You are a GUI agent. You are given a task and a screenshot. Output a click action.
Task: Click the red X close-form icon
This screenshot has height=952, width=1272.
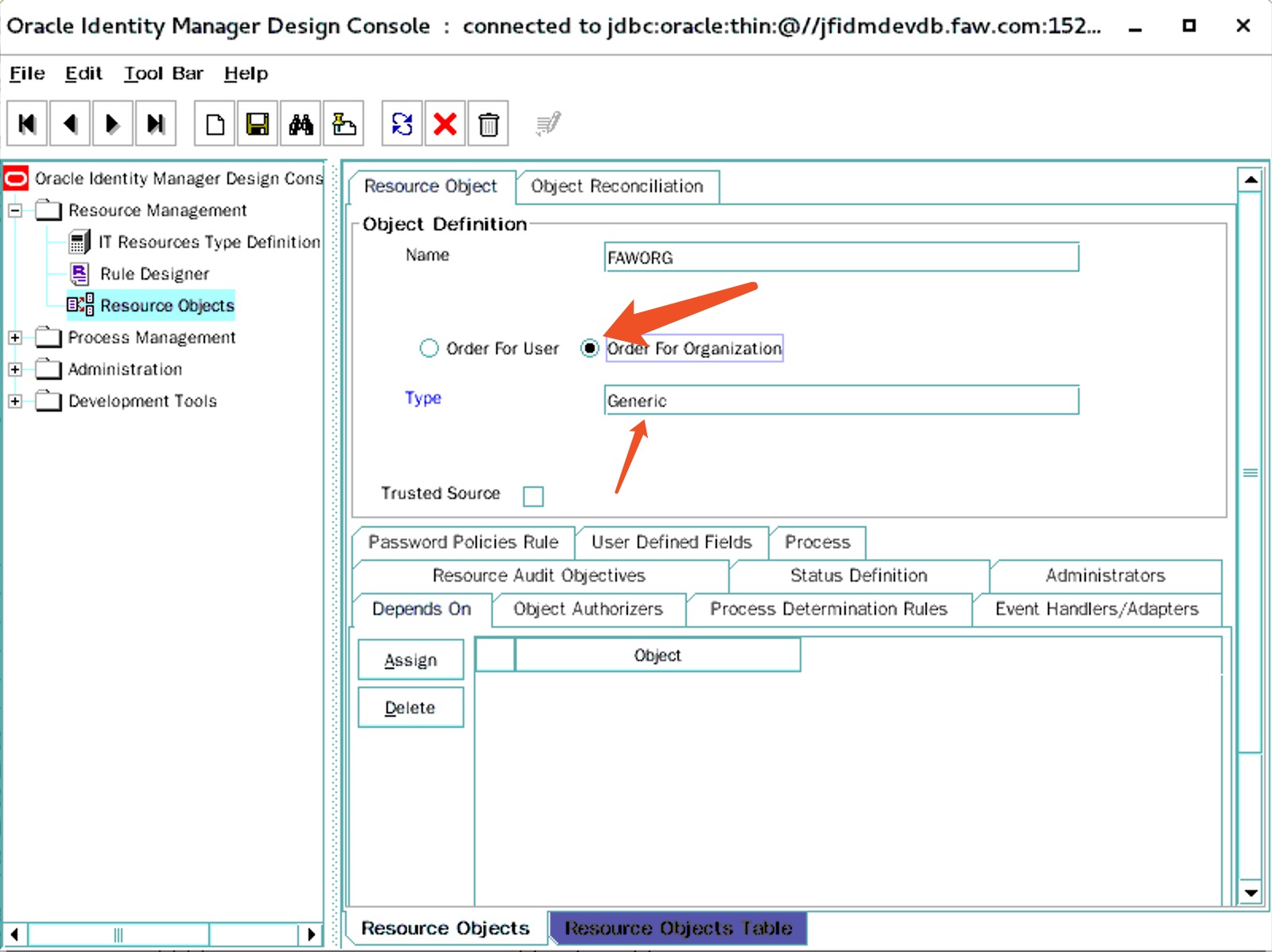(445, 124)
